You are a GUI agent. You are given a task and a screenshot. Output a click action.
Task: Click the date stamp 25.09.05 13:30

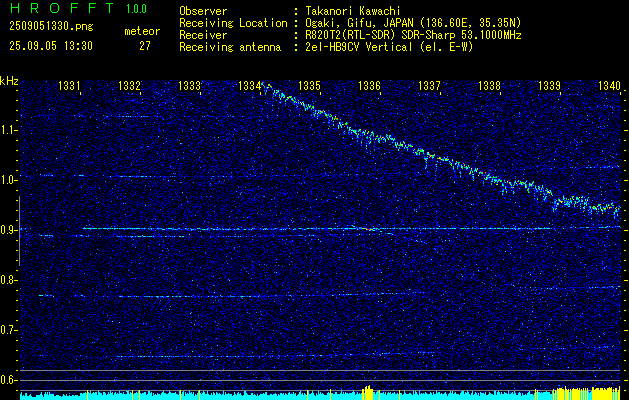coord(51,46)
